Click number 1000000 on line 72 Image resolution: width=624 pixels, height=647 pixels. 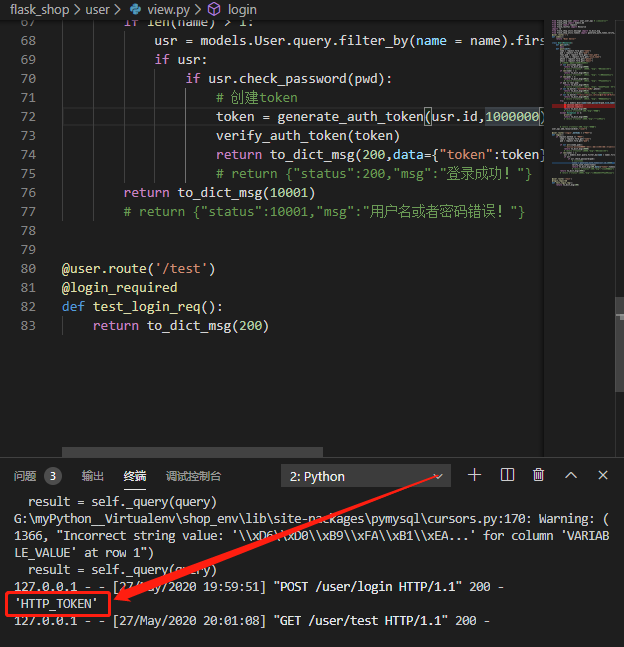pos(512,117)
